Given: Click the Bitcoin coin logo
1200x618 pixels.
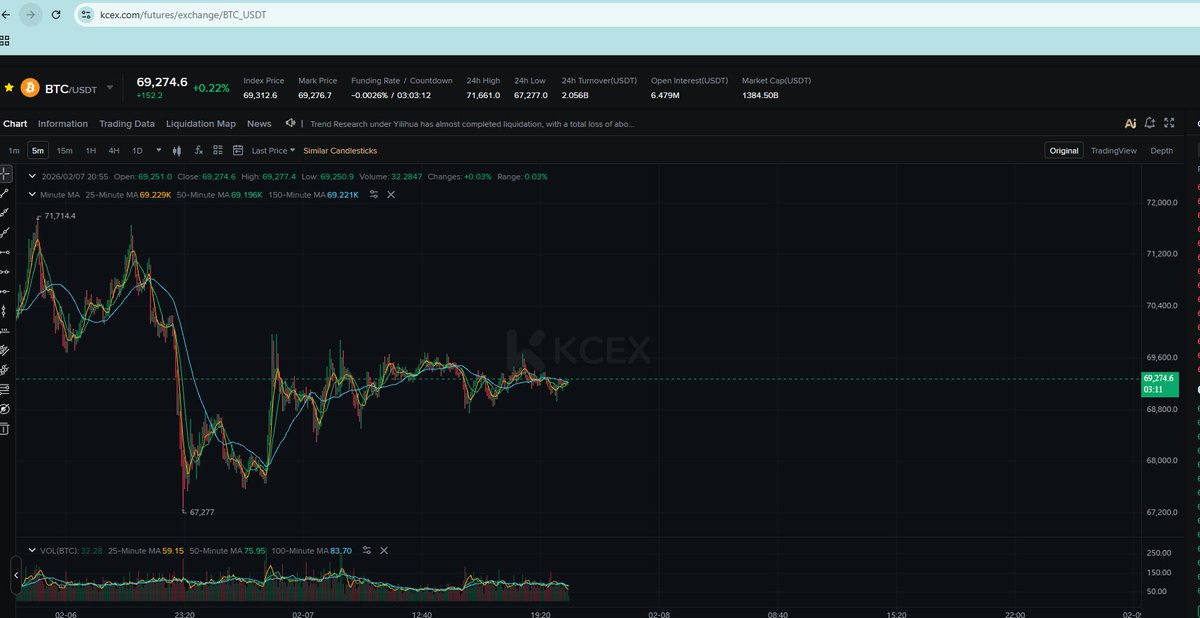Looking at the screenshot, I should pos(29,88).
